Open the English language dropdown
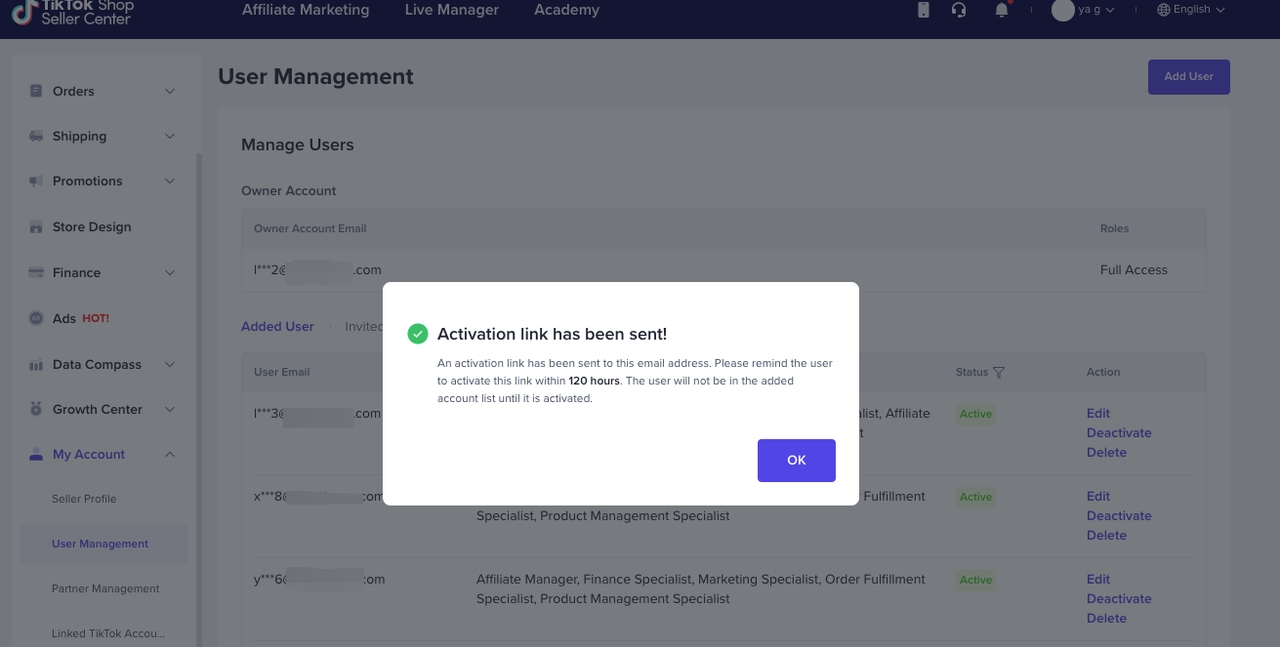Viewport: 1280px width, 647px height. pyautogui.click(x=1190, y=10)
